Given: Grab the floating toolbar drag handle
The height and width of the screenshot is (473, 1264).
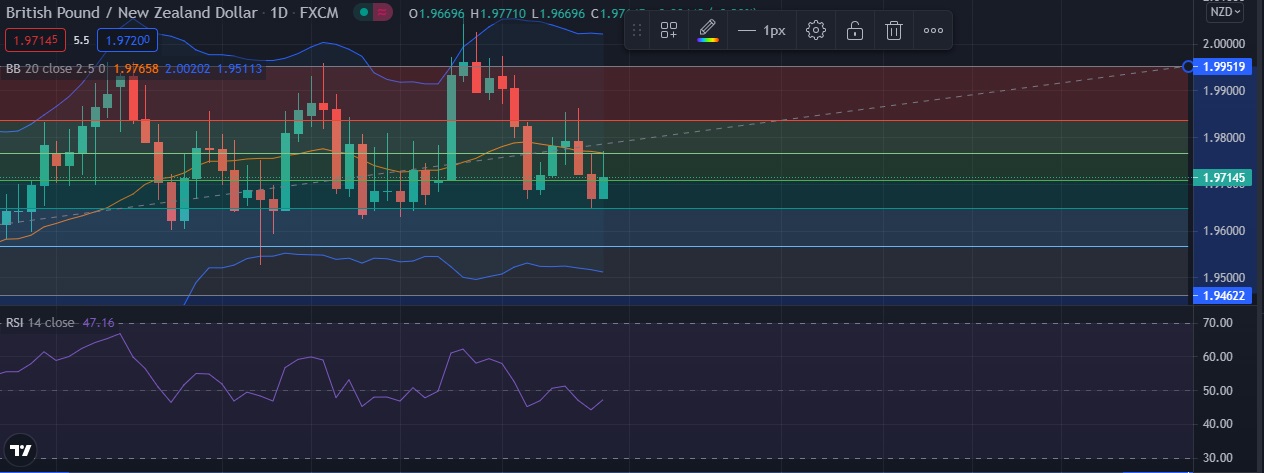Looking at the screenshot, I should point(639,30).
